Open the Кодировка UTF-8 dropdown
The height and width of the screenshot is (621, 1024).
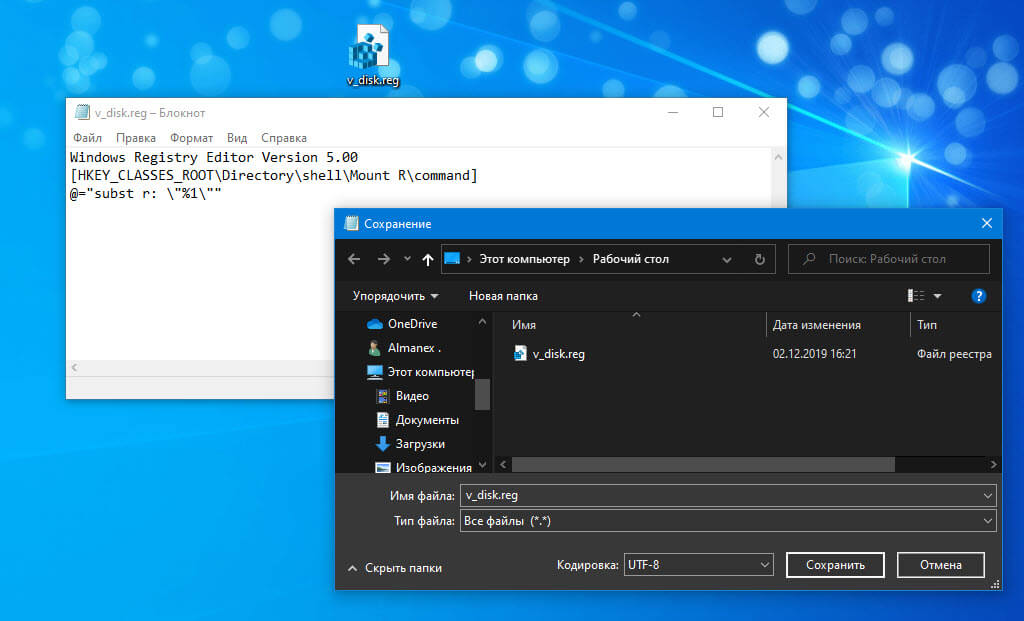tap(699, 565)
